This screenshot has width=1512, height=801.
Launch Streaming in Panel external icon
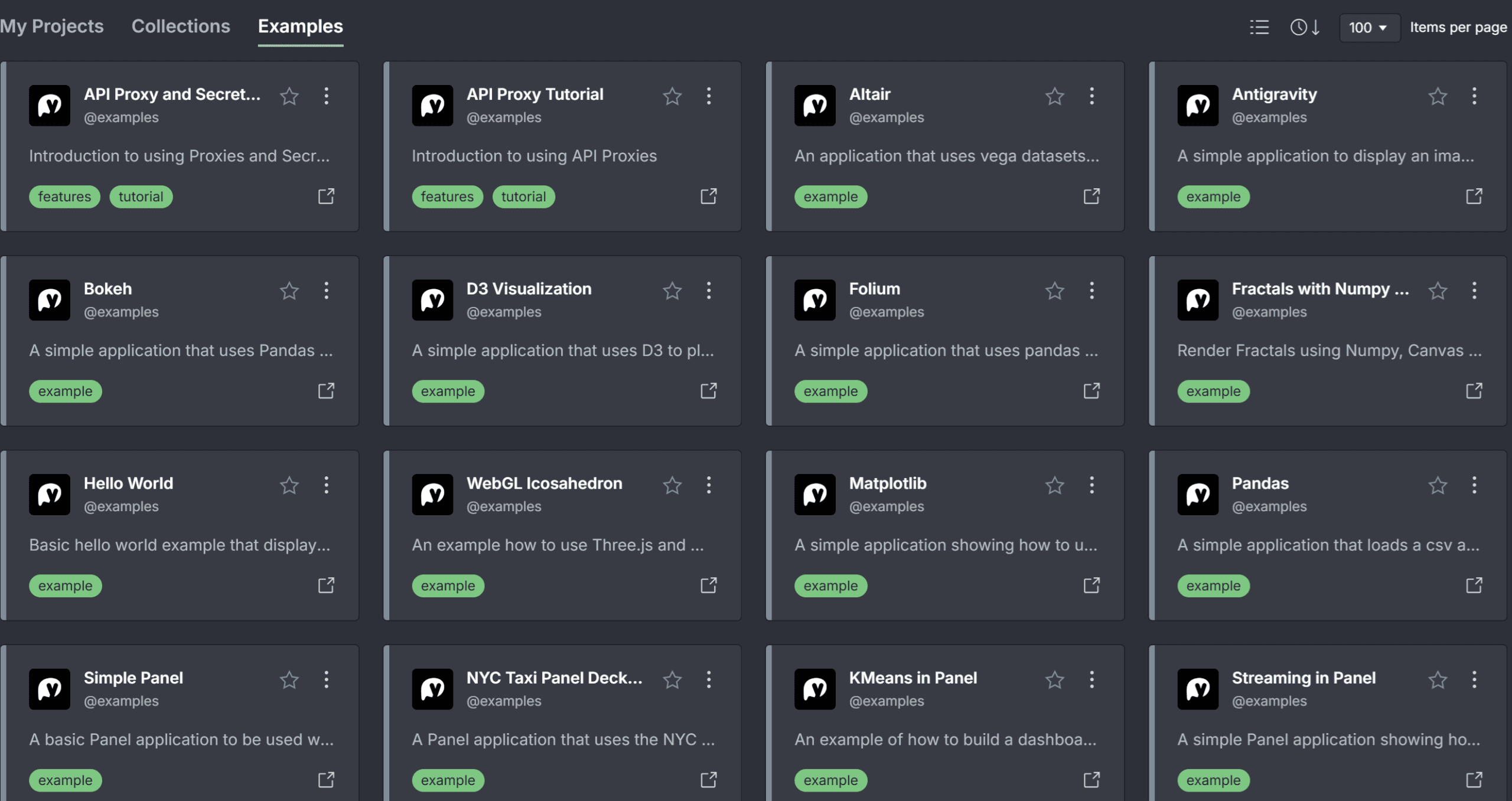[1474, 780]
